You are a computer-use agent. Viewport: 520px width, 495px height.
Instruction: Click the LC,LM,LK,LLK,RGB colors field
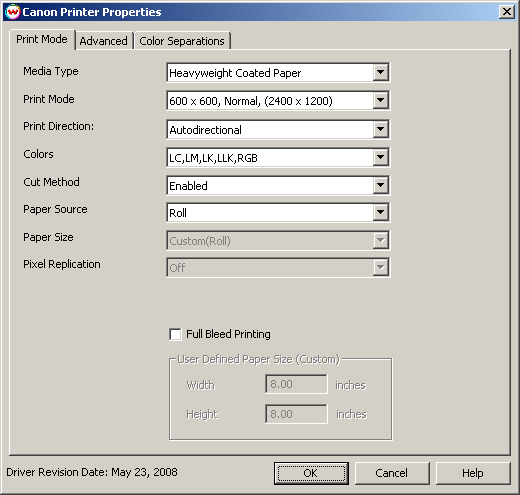[x=278, y=157]
